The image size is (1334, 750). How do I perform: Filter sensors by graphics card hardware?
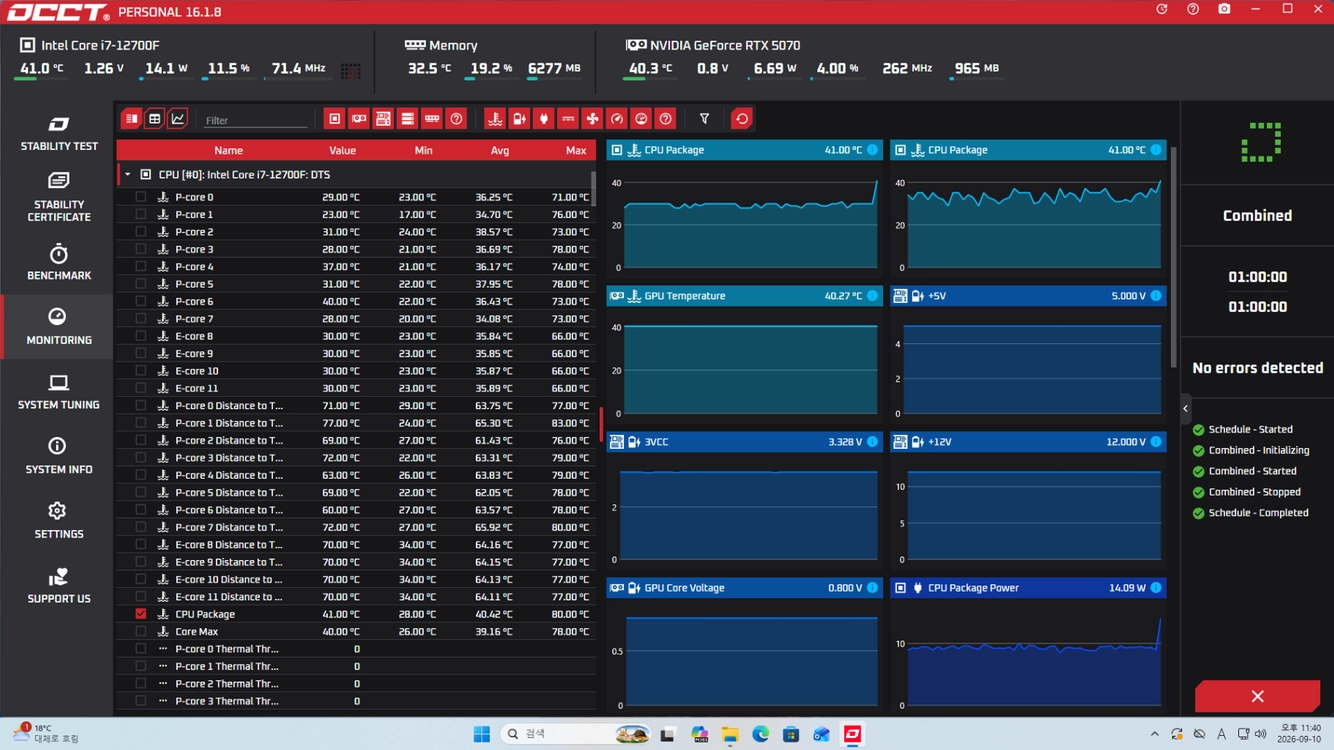click(x=359, y=119)
